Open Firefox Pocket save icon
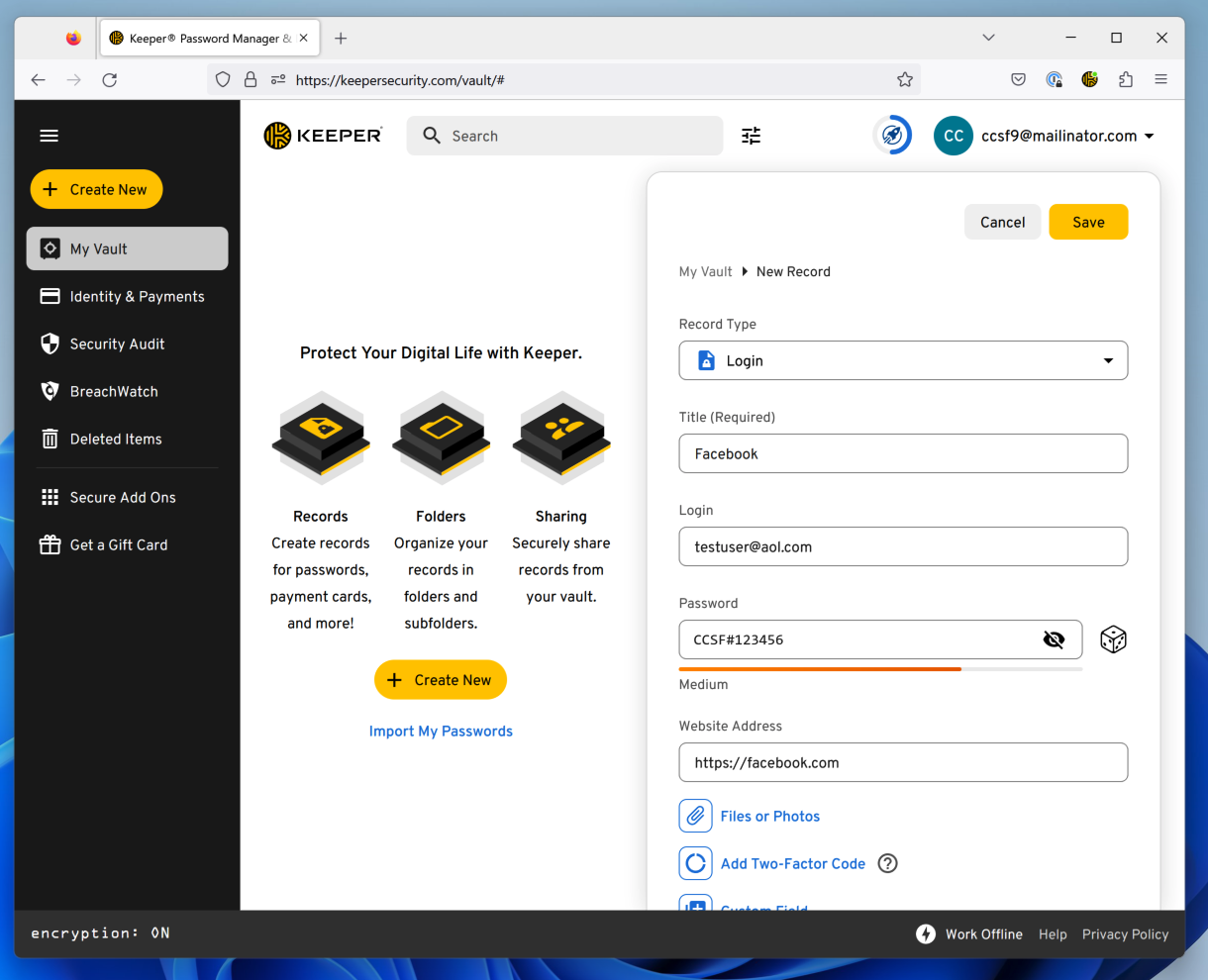The image size is (1208, 980). (1018, 79)
